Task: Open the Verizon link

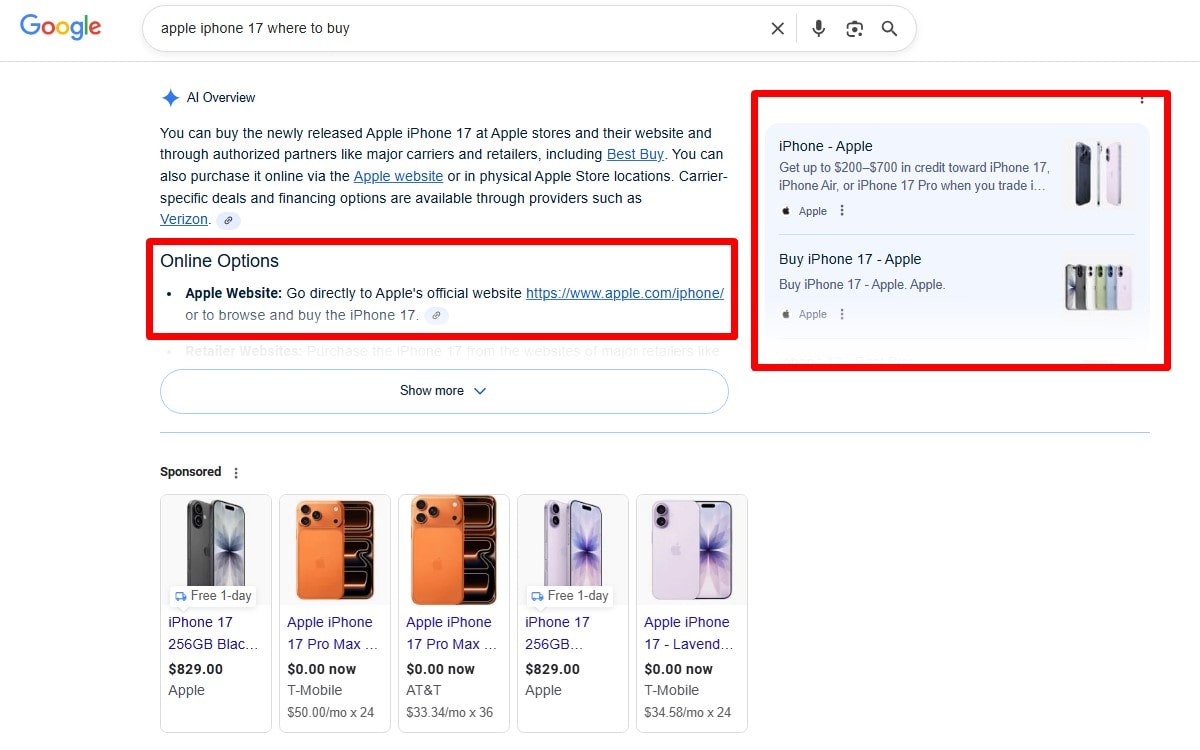Action: click(x=184, y=219)
